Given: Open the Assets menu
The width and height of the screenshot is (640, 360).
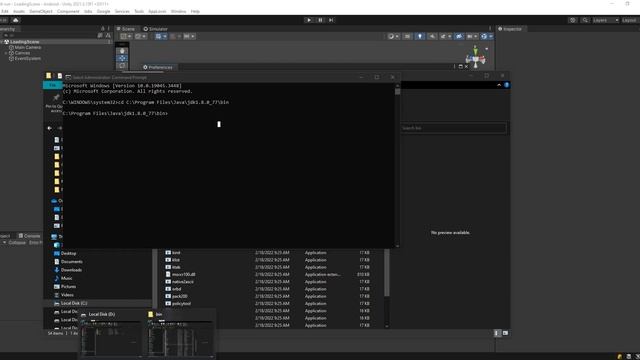Looking at the screenshot, I should (19, 11).
